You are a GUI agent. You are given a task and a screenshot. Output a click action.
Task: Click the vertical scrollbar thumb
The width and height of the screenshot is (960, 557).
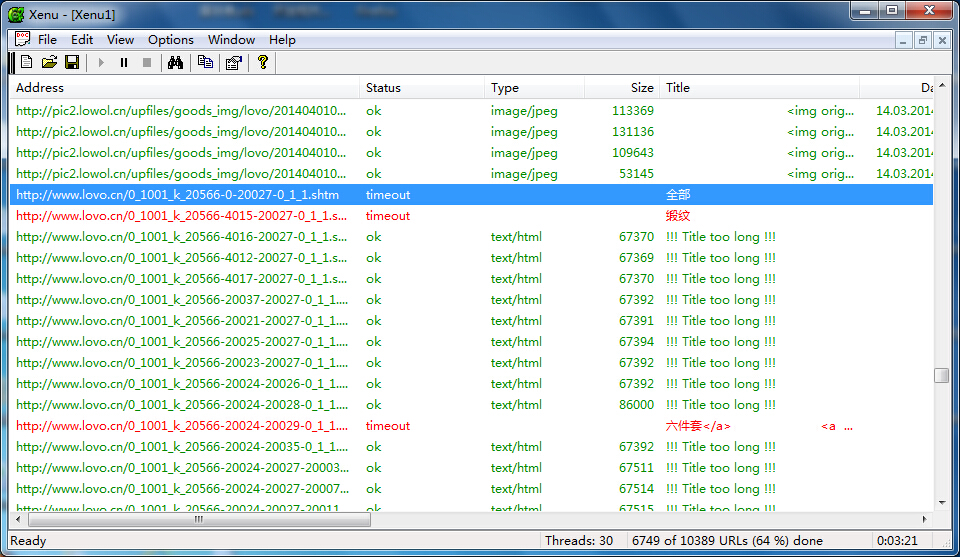(x=942, y=375)
